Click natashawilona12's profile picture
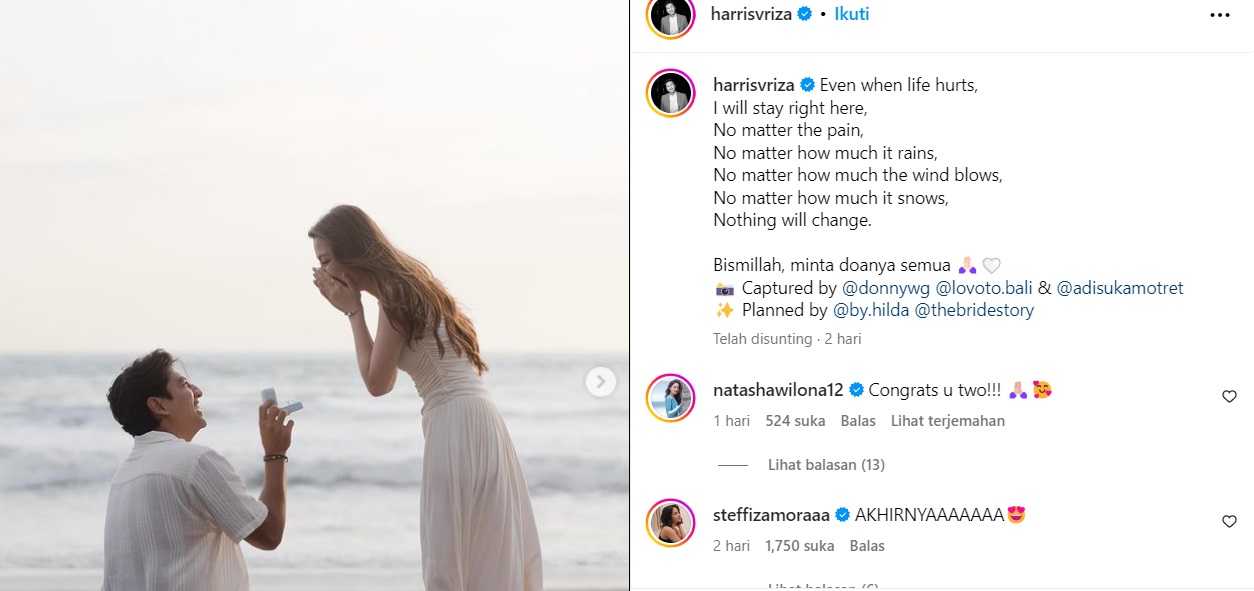1254x591 pixels. (670, 397)
